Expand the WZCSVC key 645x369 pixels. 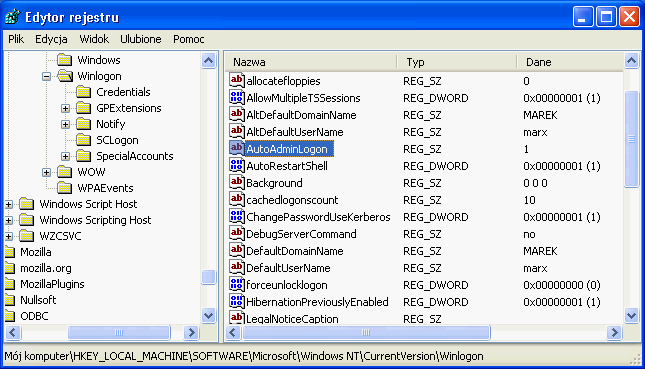coord(9,237)
